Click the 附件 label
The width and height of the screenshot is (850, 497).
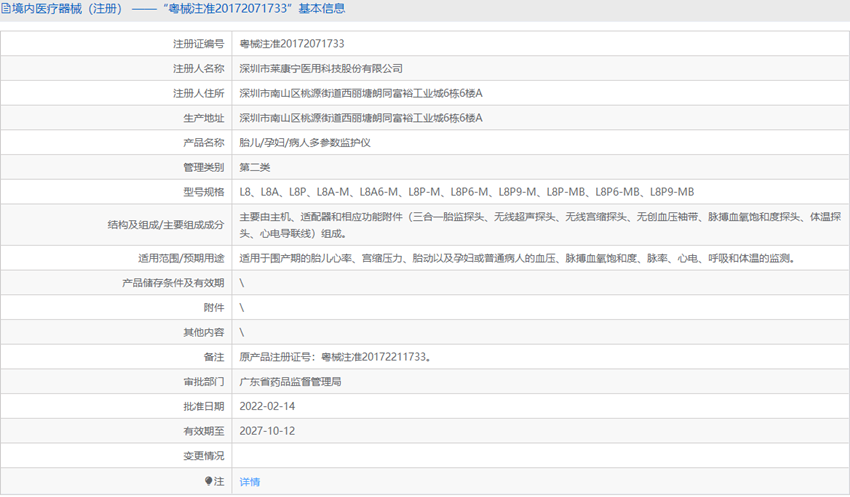tap(214, 307)
